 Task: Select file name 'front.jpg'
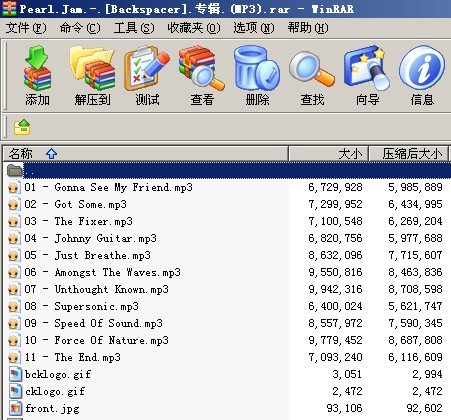[x=52, y=408]
